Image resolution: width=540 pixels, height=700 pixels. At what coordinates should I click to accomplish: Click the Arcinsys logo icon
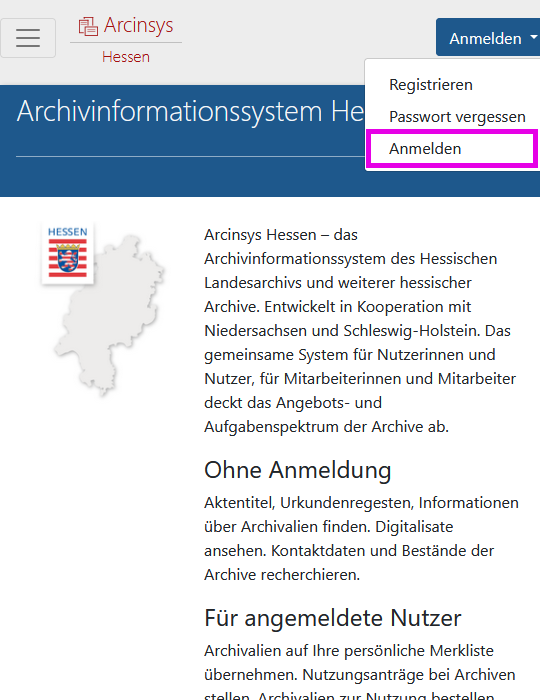click(88, 26)
